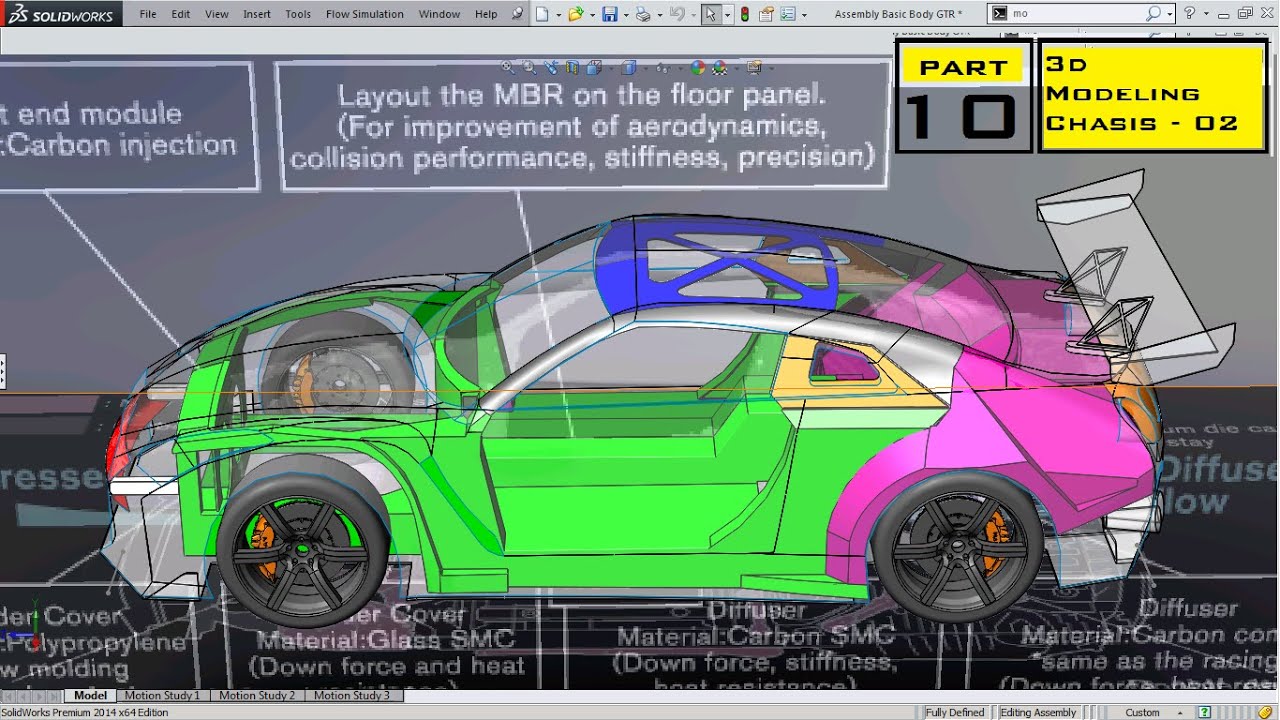Image resolution: width=1280 pixels, height=720 pixels.
Task: Open the Flow Simulation menu
Action: [x=365, y=14]
